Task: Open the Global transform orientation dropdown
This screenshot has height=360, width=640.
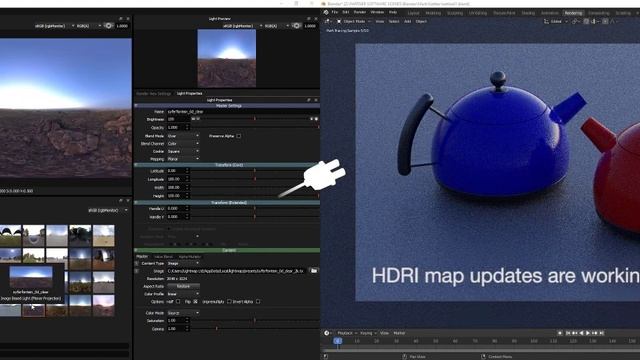Action: click(556, 21)
